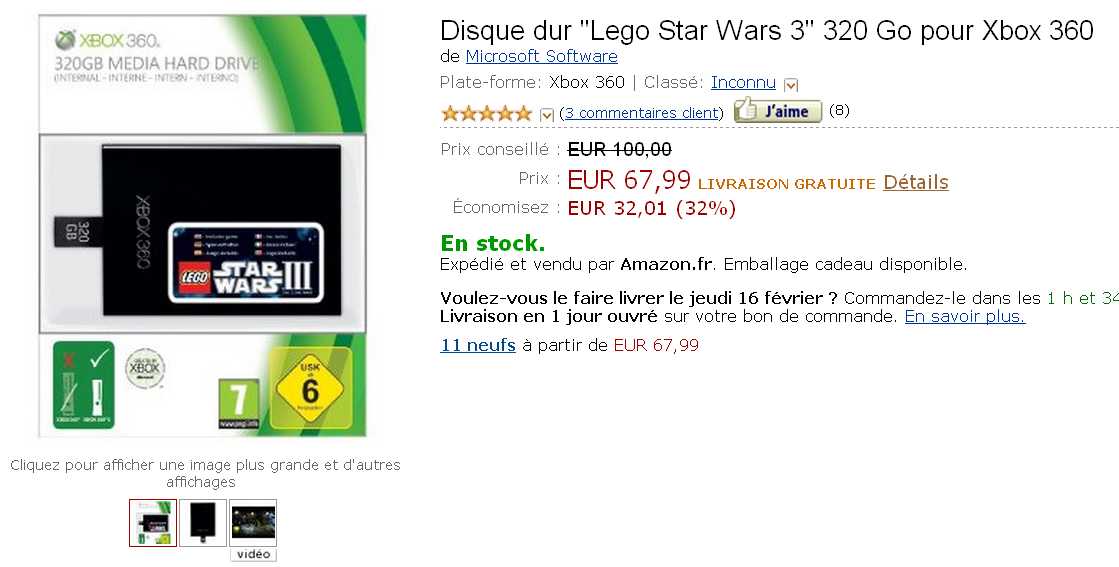The image size is (1119, 567).
Task: Expand the dropdown next to Inconnu
Action: [x=791, y=86]
